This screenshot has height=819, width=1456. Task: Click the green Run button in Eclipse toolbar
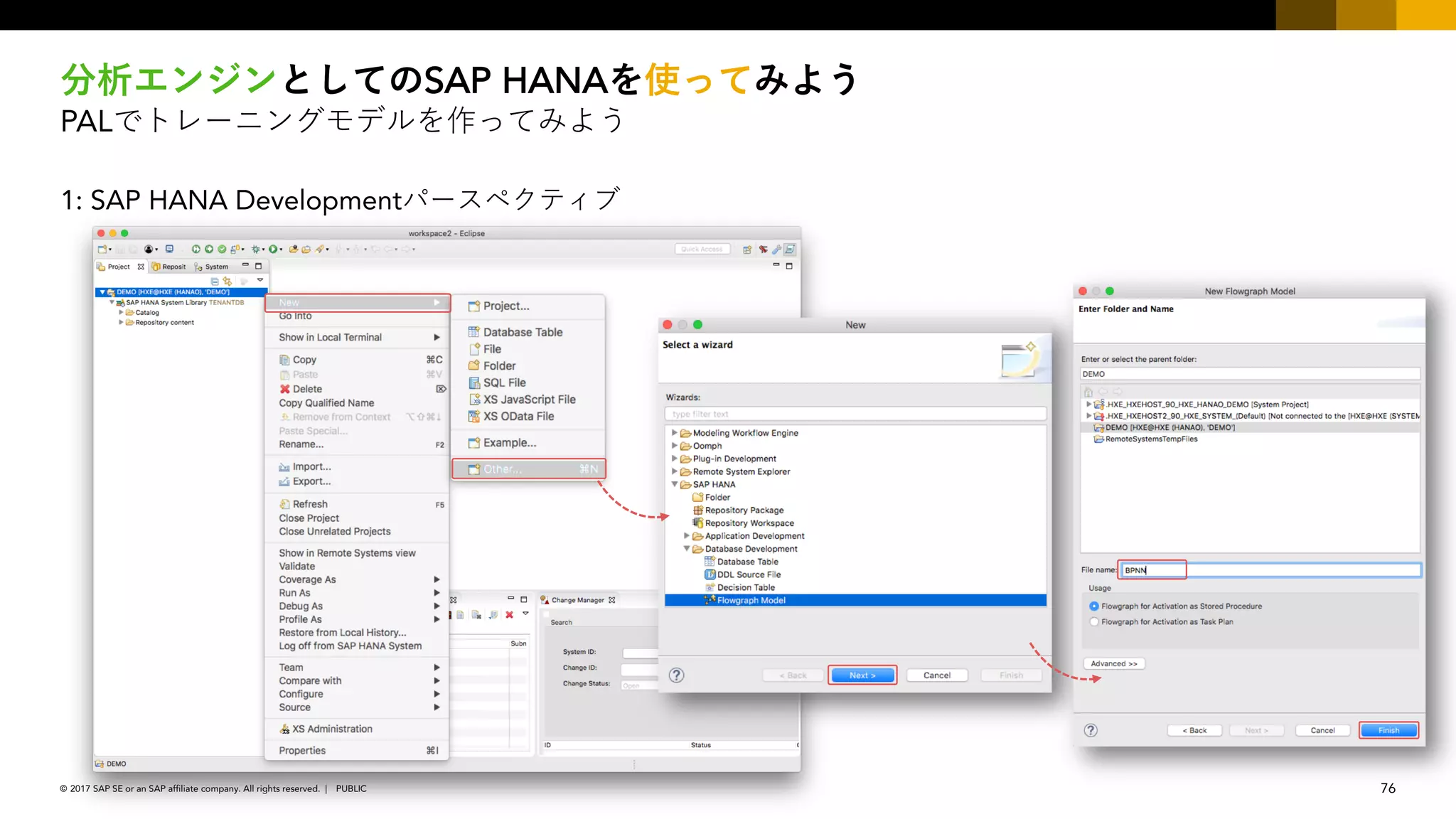273,250
